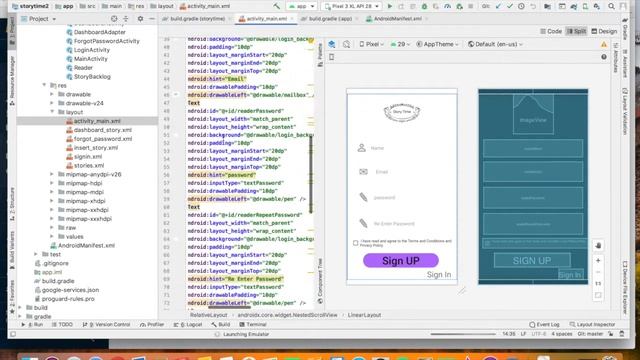Image resolution: width=640 pixels, height=360 pixels.
Task: Click LinearLayout in the breadcrumb bar
Action: click(364, 315)
